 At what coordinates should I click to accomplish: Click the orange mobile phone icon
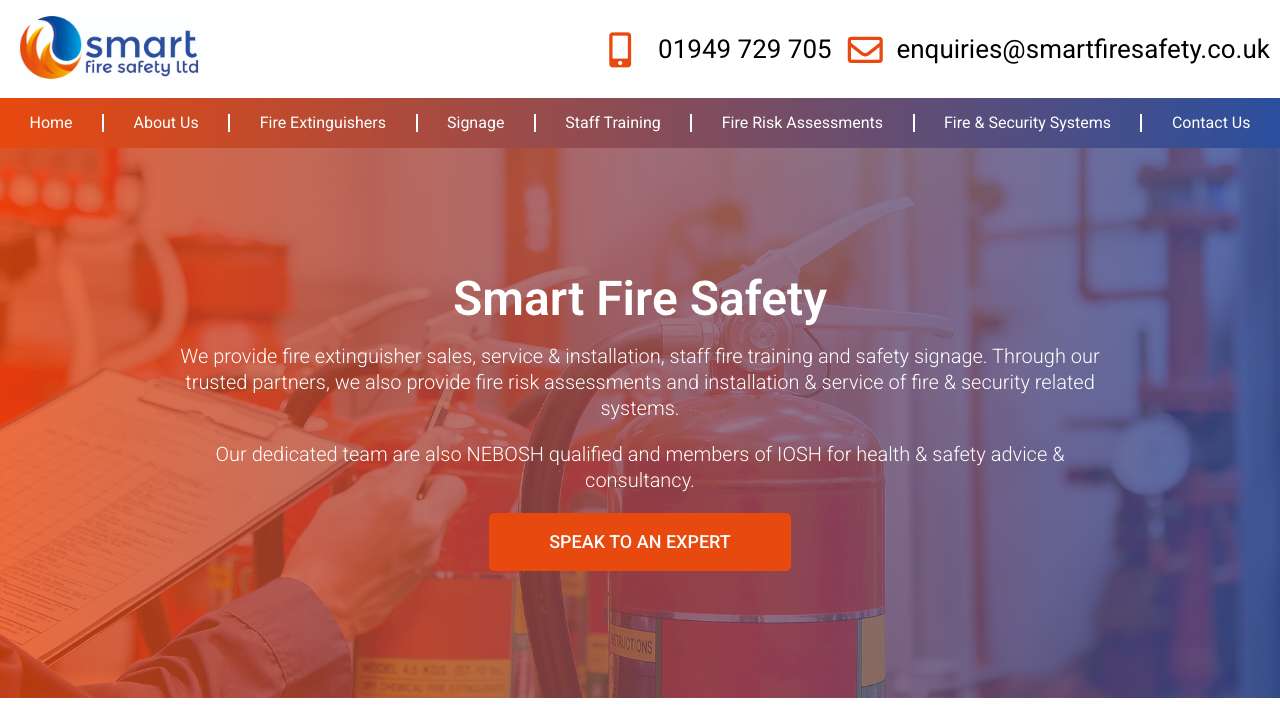click(620, 50)
